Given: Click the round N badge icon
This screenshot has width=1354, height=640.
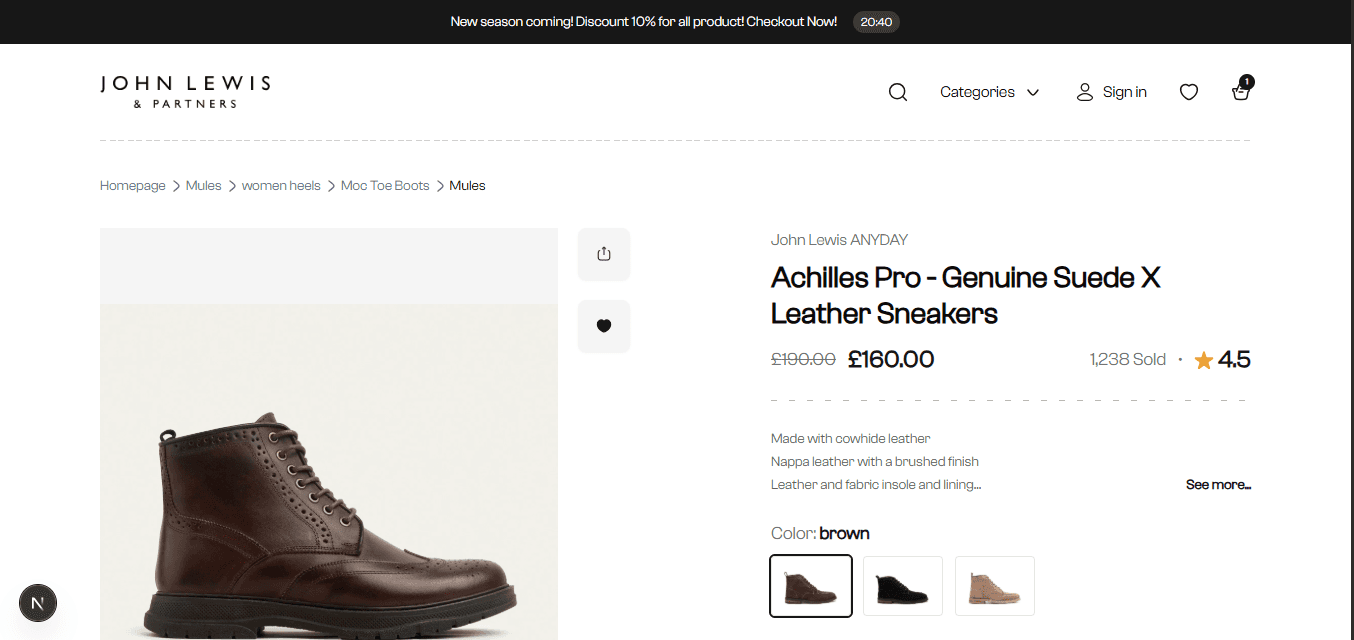Looking at the screenshot, I should tap(38, 603).
